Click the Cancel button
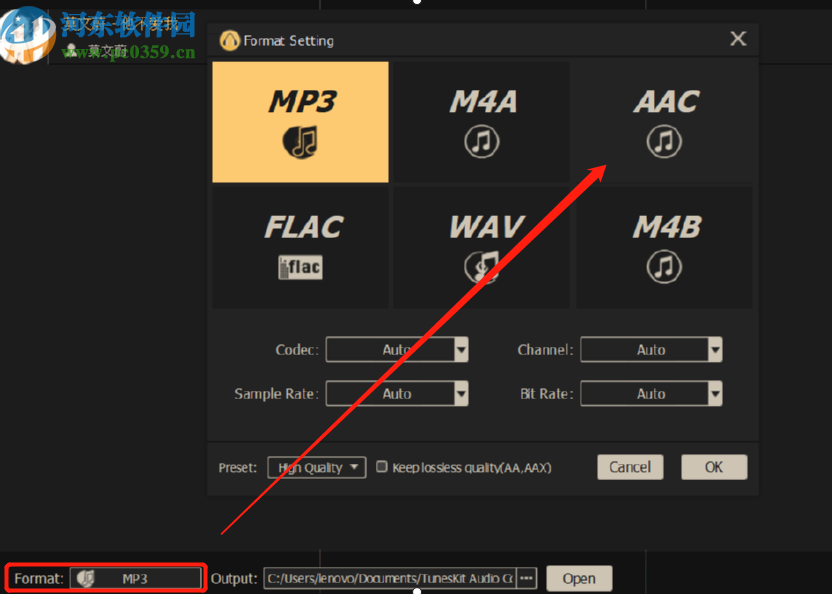This screenshot has width=832, height=594. [x=630, y=467]
